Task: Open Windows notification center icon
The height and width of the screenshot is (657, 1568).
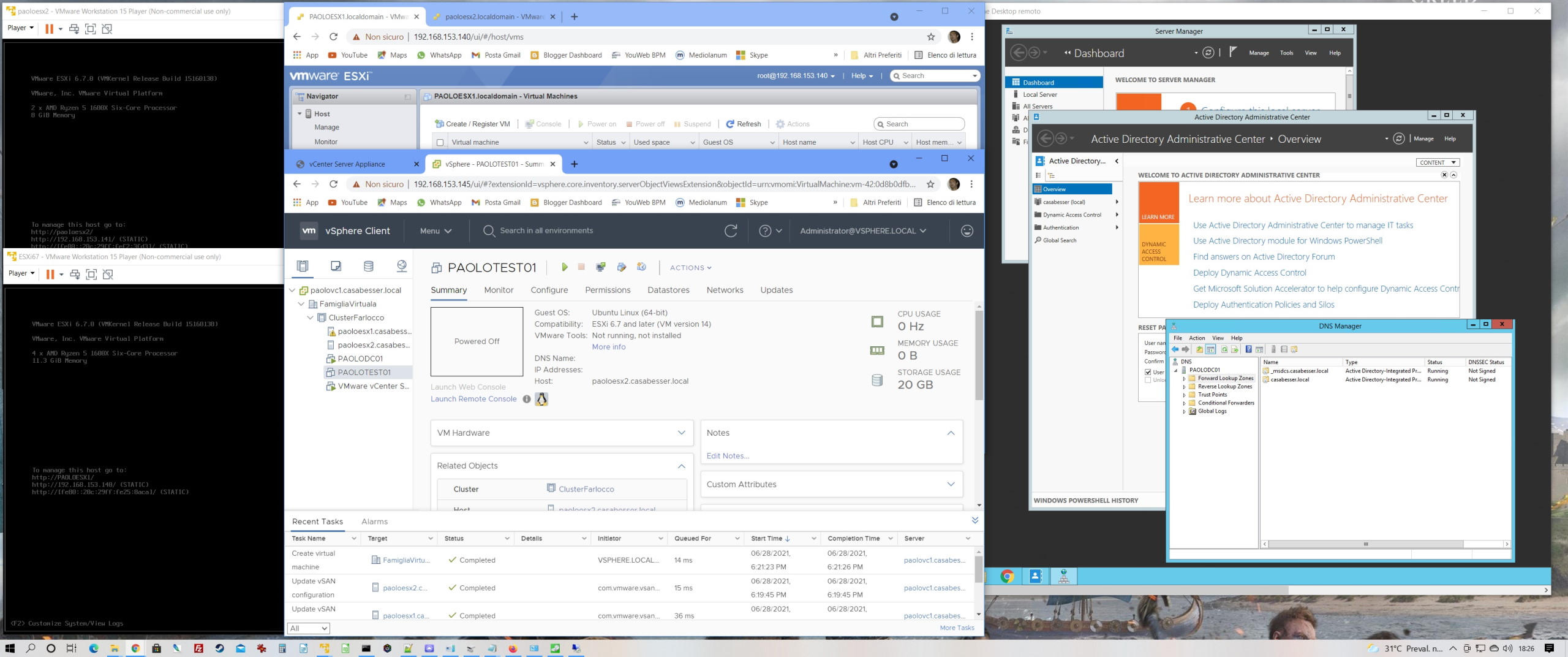Action: coord(1550,648)
